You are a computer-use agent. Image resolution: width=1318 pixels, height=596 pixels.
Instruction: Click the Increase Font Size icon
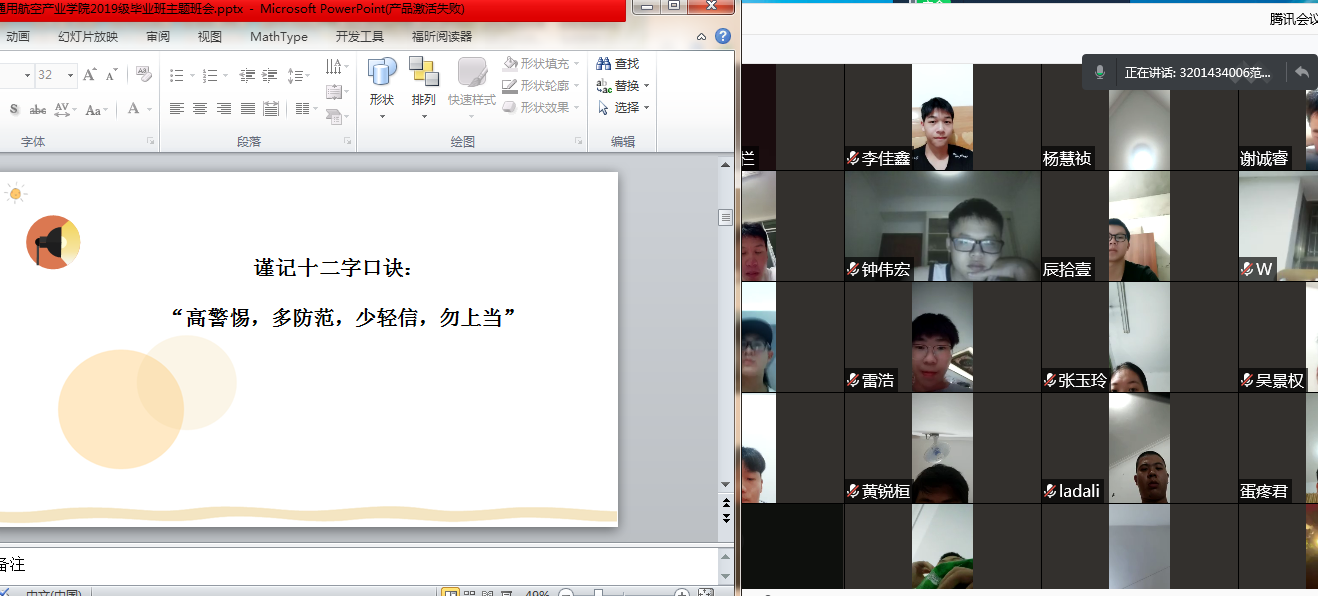[x=90, y=75]
